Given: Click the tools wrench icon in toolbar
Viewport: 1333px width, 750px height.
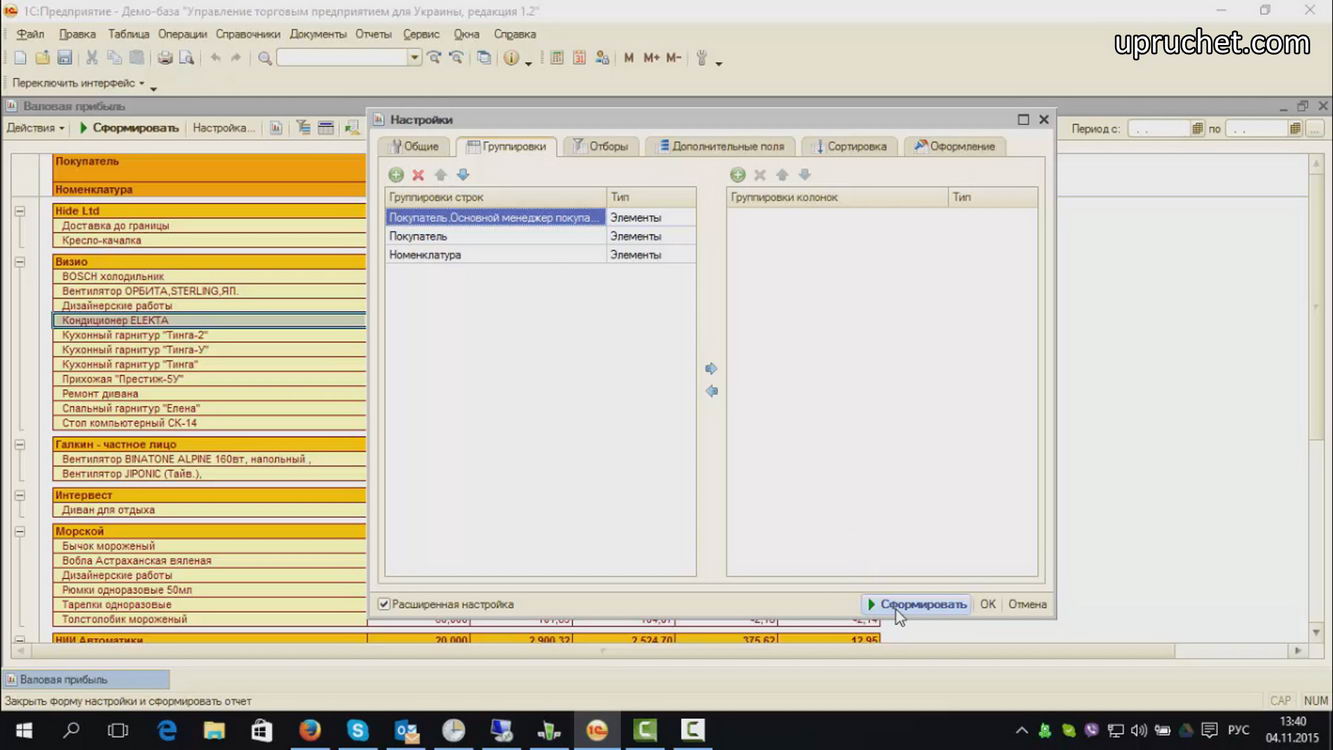Looking at the screenshot, I should click(x=702, y=58).
